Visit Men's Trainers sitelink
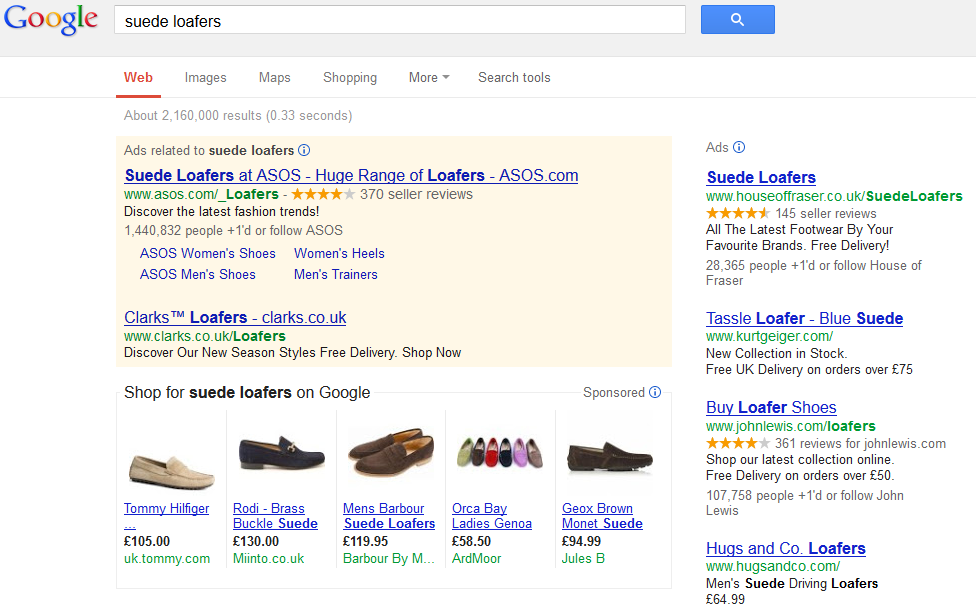This screenshot has height=610, width=976. (336, 274)
